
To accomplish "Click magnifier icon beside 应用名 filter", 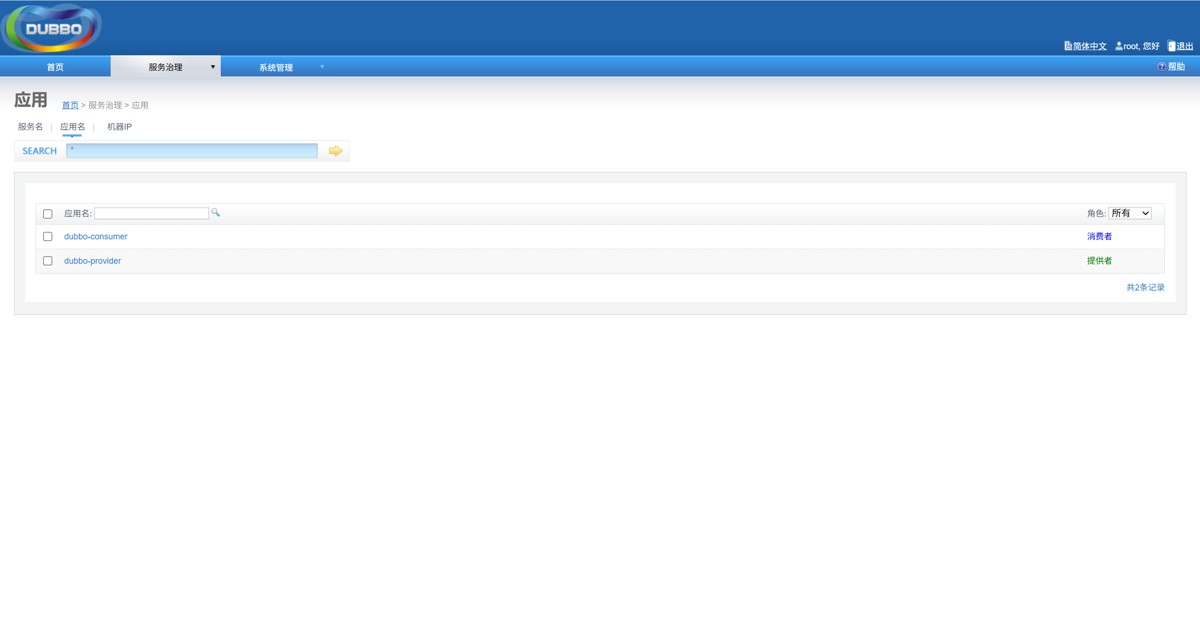I will point(215,213).
